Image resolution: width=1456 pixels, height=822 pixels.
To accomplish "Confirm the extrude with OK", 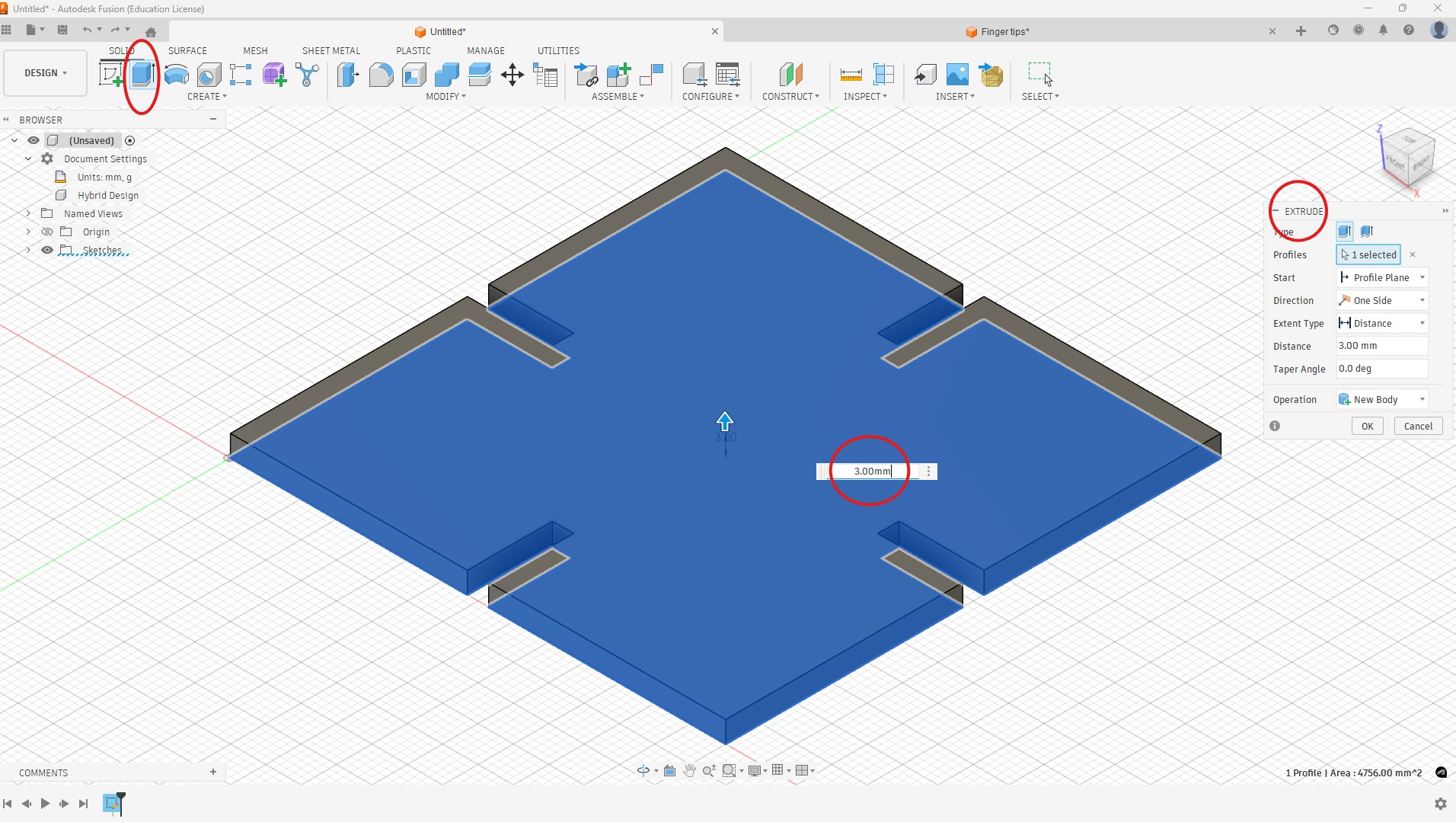I will click(x=1367, y=426).
